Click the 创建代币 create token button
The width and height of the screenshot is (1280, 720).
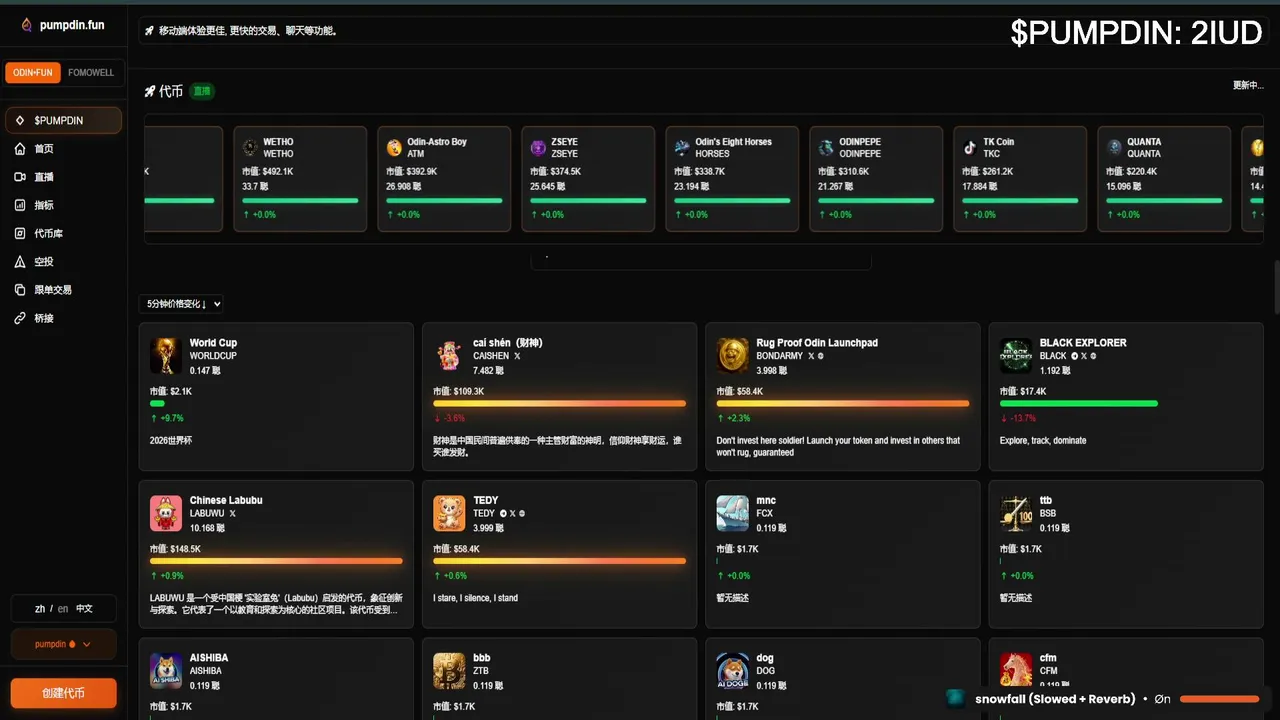pos(63,693)
